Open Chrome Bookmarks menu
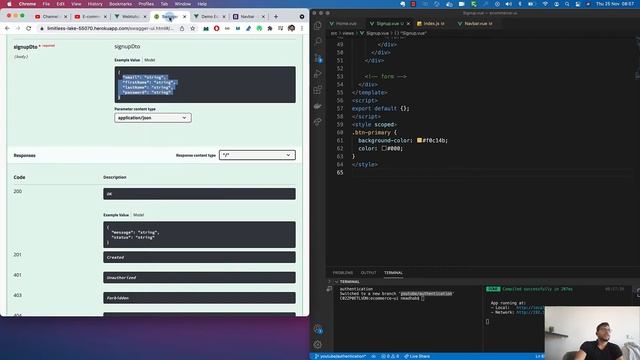Image resolution: width=640 pixels, height=360 pixels. [120, 4]
